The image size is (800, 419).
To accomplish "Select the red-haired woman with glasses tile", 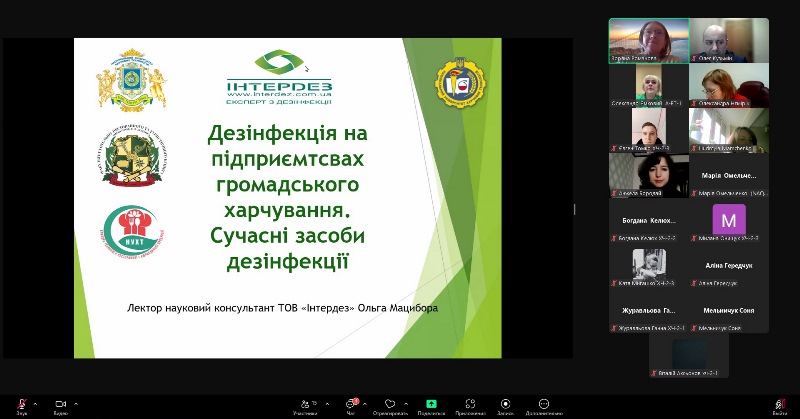I will pyautogui.click(x=729, y=85).
